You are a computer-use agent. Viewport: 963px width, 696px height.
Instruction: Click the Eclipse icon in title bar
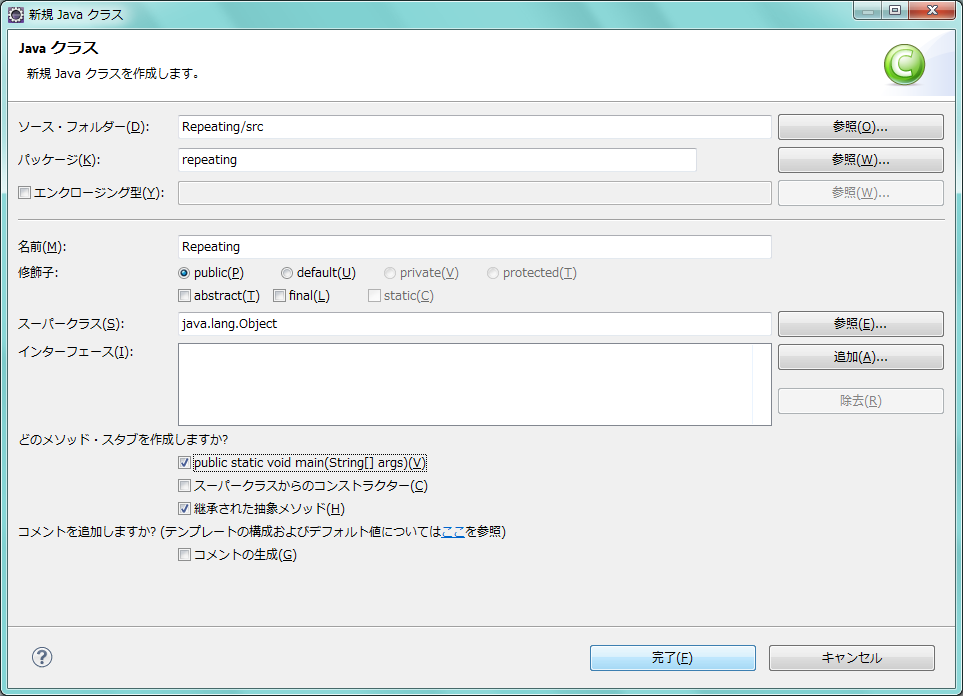click(16, 15)
